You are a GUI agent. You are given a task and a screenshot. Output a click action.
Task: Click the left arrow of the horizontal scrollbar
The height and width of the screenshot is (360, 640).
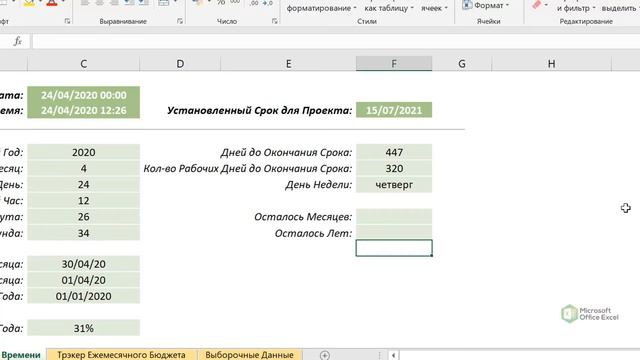point(393,355)
